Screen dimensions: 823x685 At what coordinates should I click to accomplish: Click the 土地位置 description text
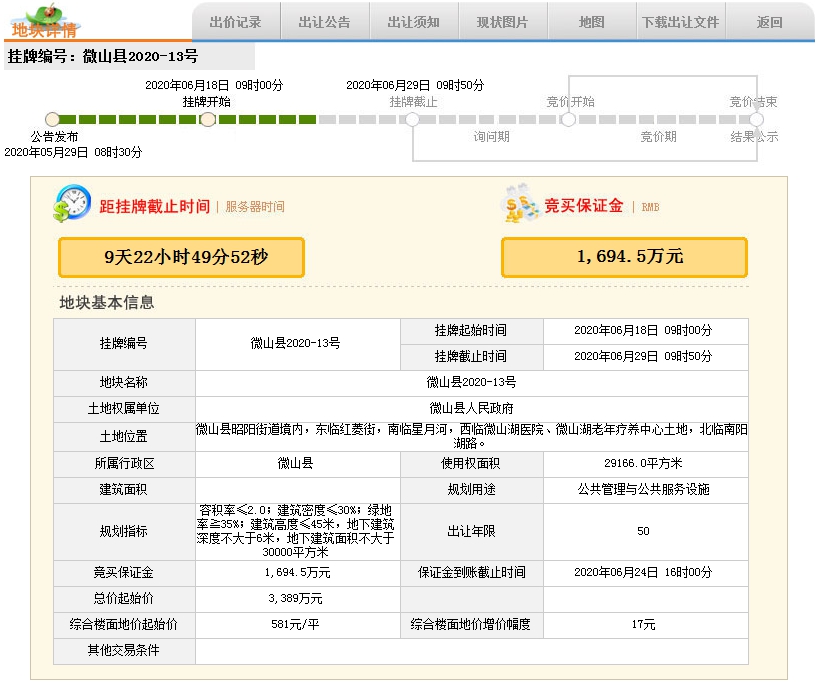coord(471,436)
